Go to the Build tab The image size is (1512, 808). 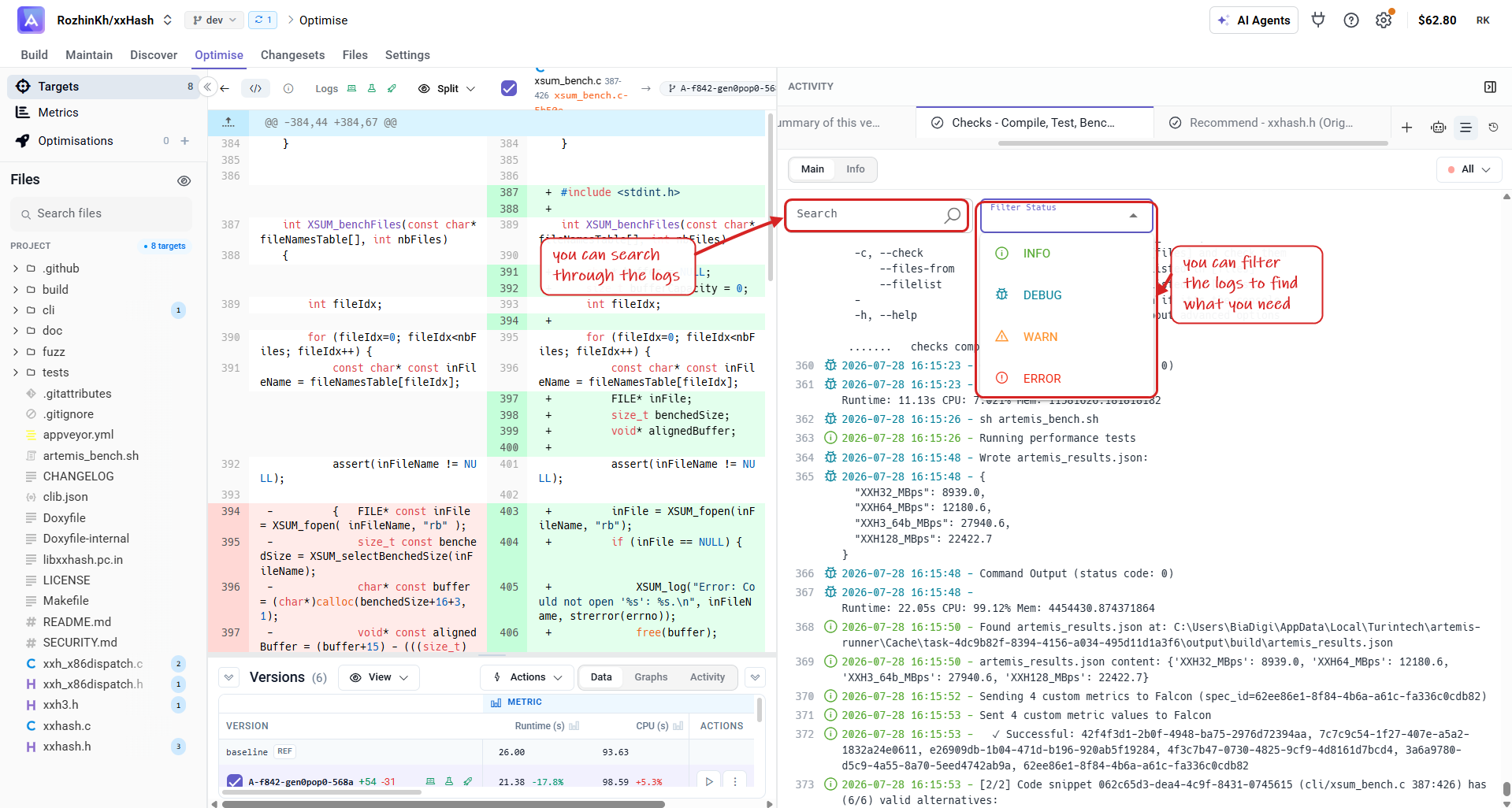coord(34,55)
